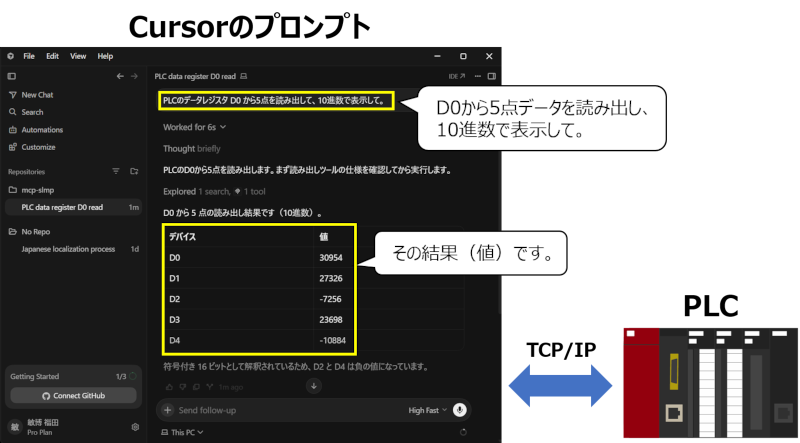Copy the response with the copy icon
This screenshot has height=443, width=800.
pos(196,387)
